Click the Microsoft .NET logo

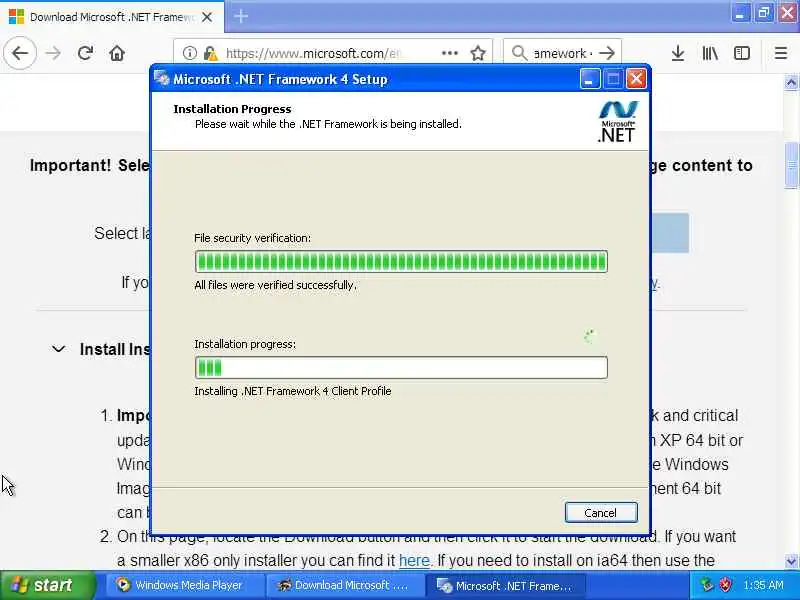(617, 121)
